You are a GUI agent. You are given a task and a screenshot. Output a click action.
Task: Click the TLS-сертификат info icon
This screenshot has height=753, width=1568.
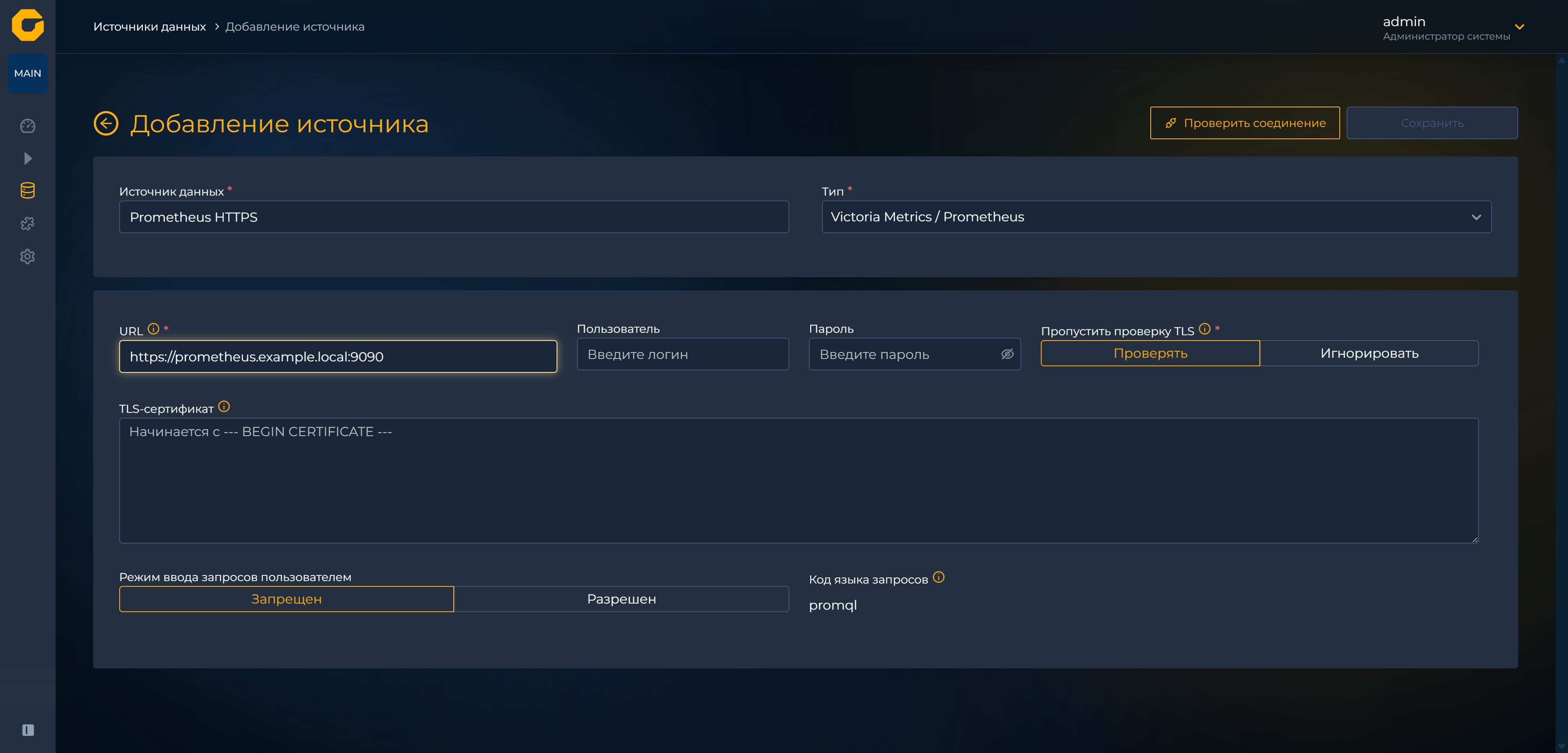tap(224, 407)
